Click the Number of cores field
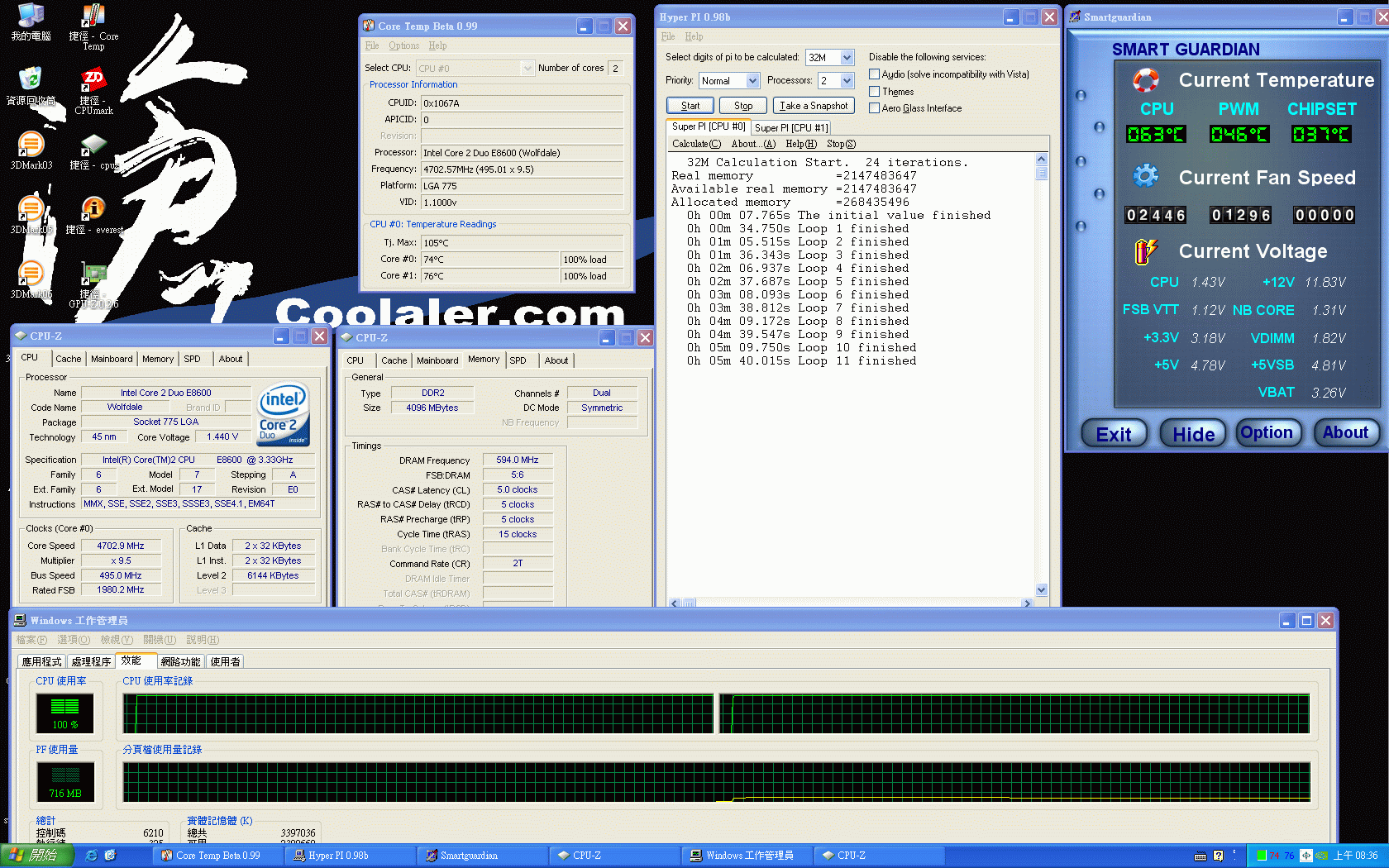The width and height of the screenshot is (1389, 868). [615, 68]
